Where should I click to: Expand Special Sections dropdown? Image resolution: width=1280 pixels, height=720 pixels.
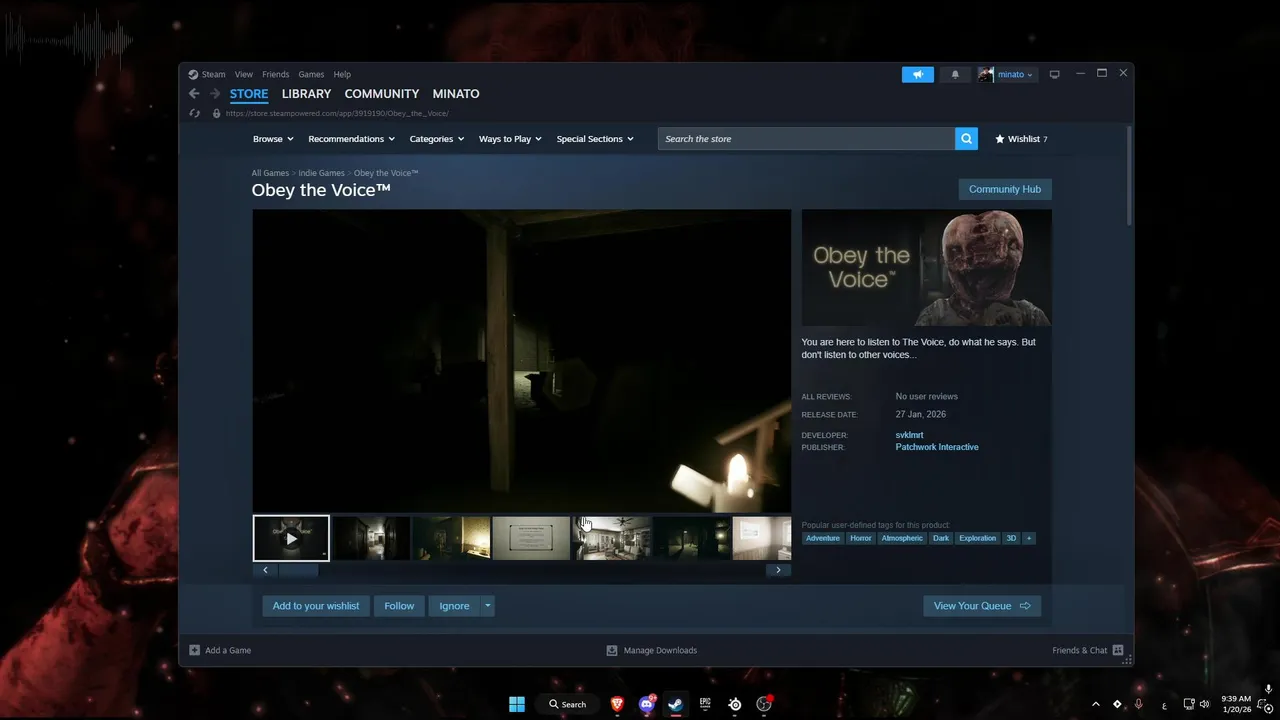(x=595, y=139)
